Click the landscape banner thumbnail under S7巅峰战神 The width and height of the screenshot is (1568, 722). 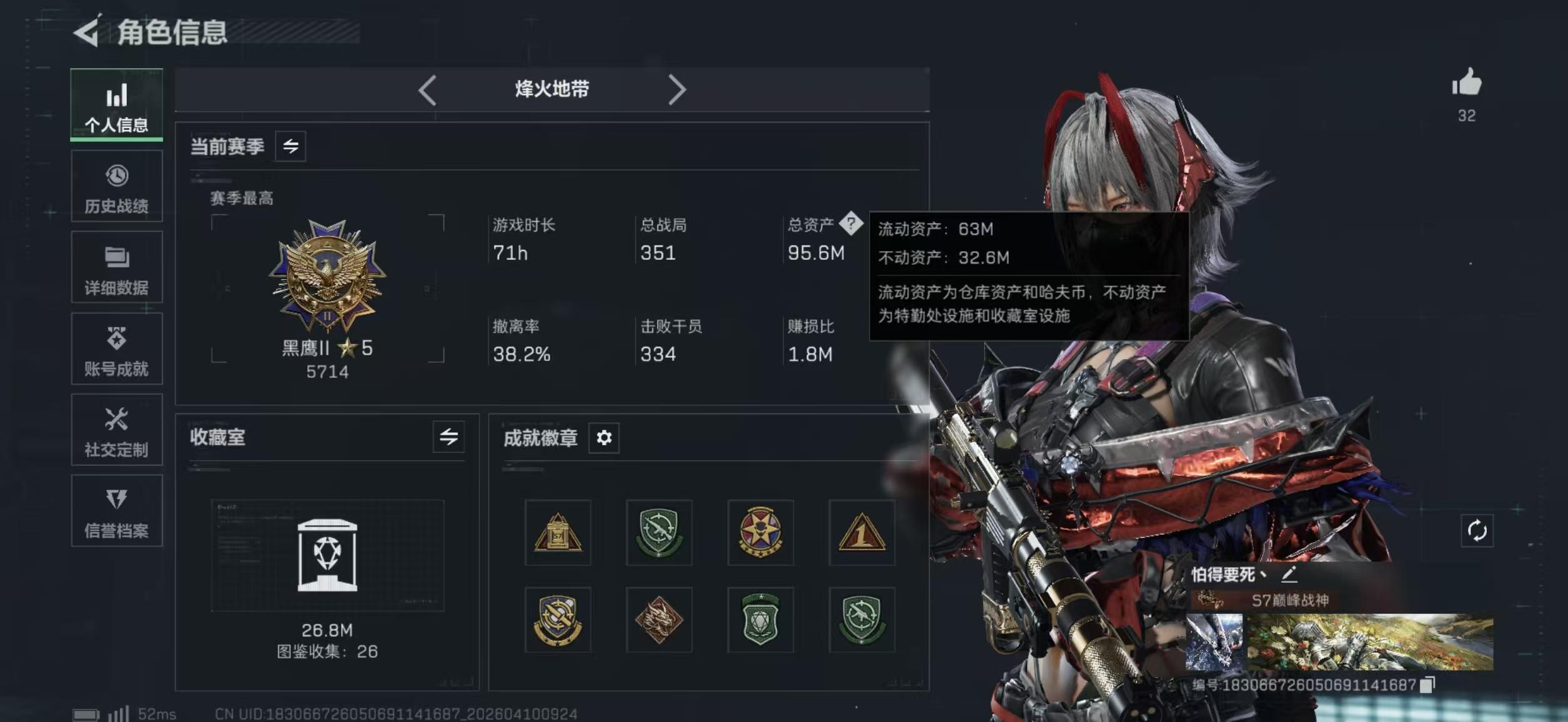coord(1370,643)
